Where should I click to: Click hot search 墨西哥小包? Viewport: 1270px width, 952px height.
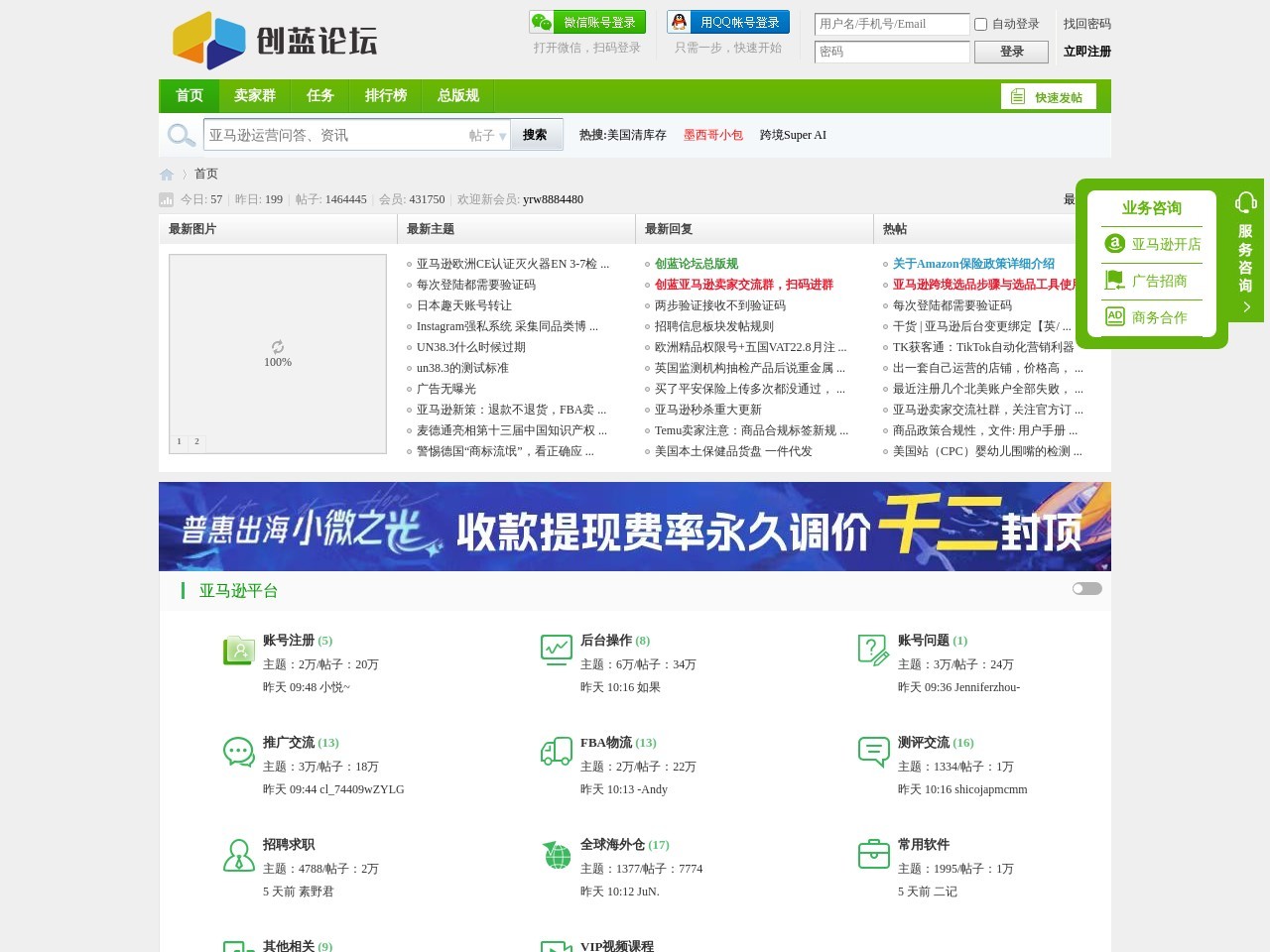tap(713, 135)
